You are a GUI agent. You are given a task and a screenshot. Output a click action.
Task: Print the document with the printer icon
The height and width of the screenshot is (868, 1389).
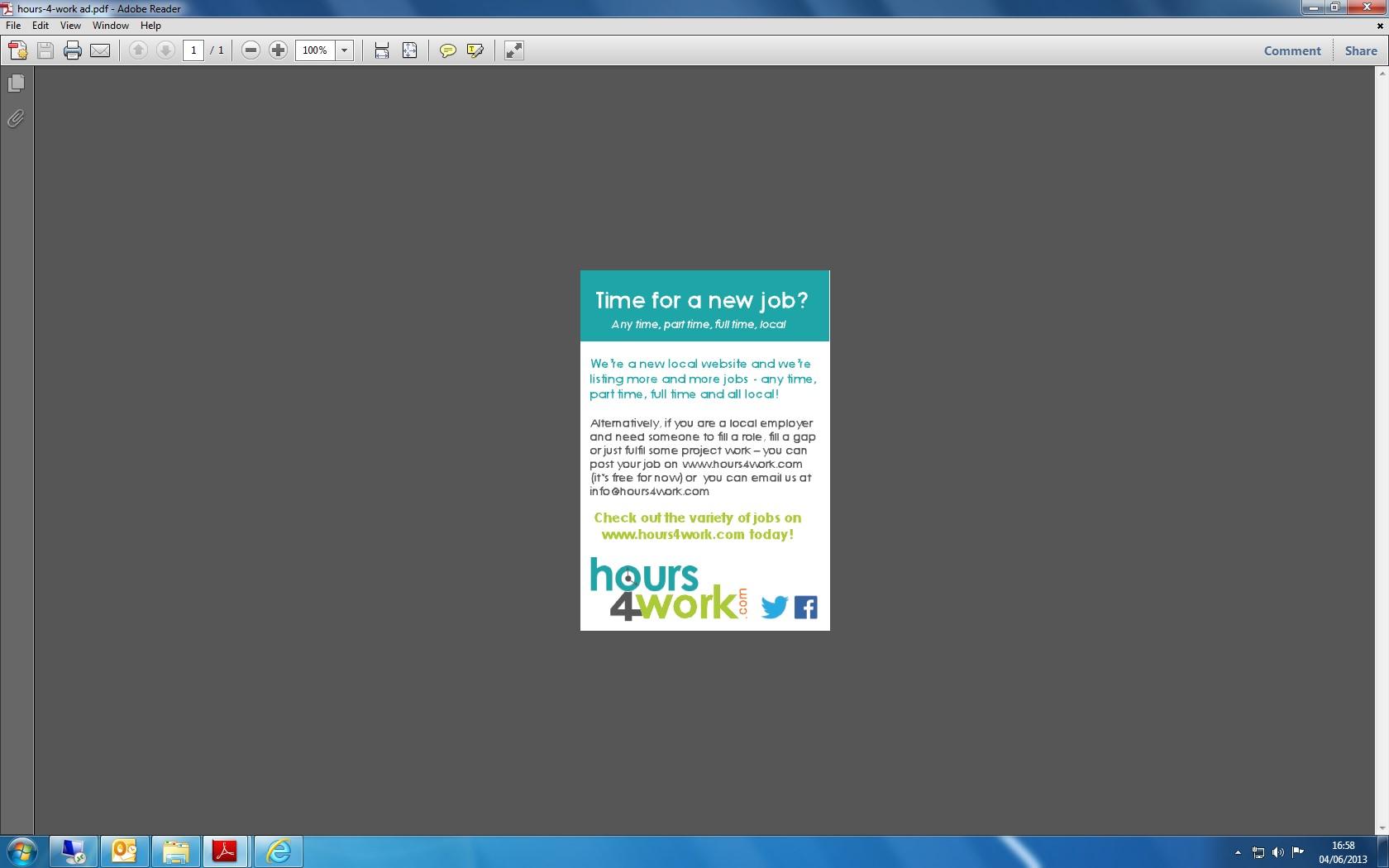(73, 50)
